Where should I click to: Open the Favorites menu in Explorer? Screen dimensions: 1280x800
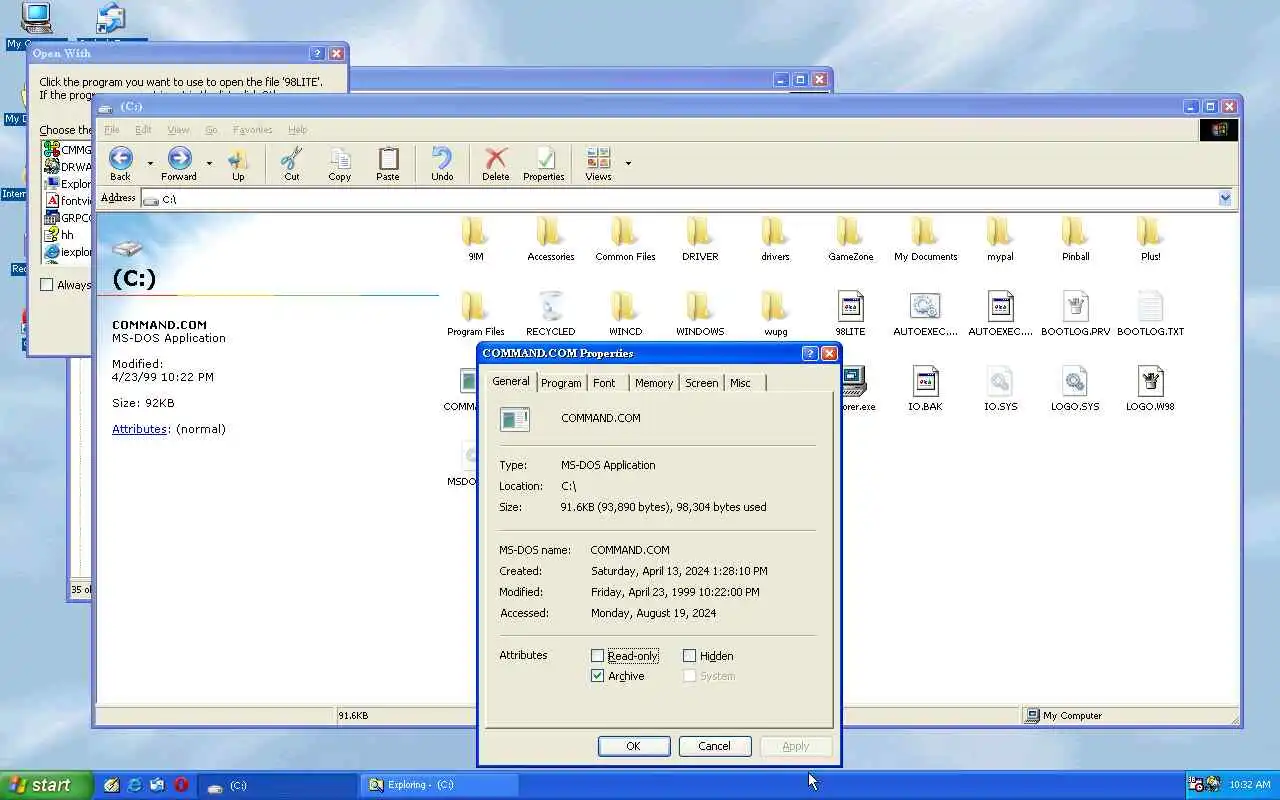(252, 130)
